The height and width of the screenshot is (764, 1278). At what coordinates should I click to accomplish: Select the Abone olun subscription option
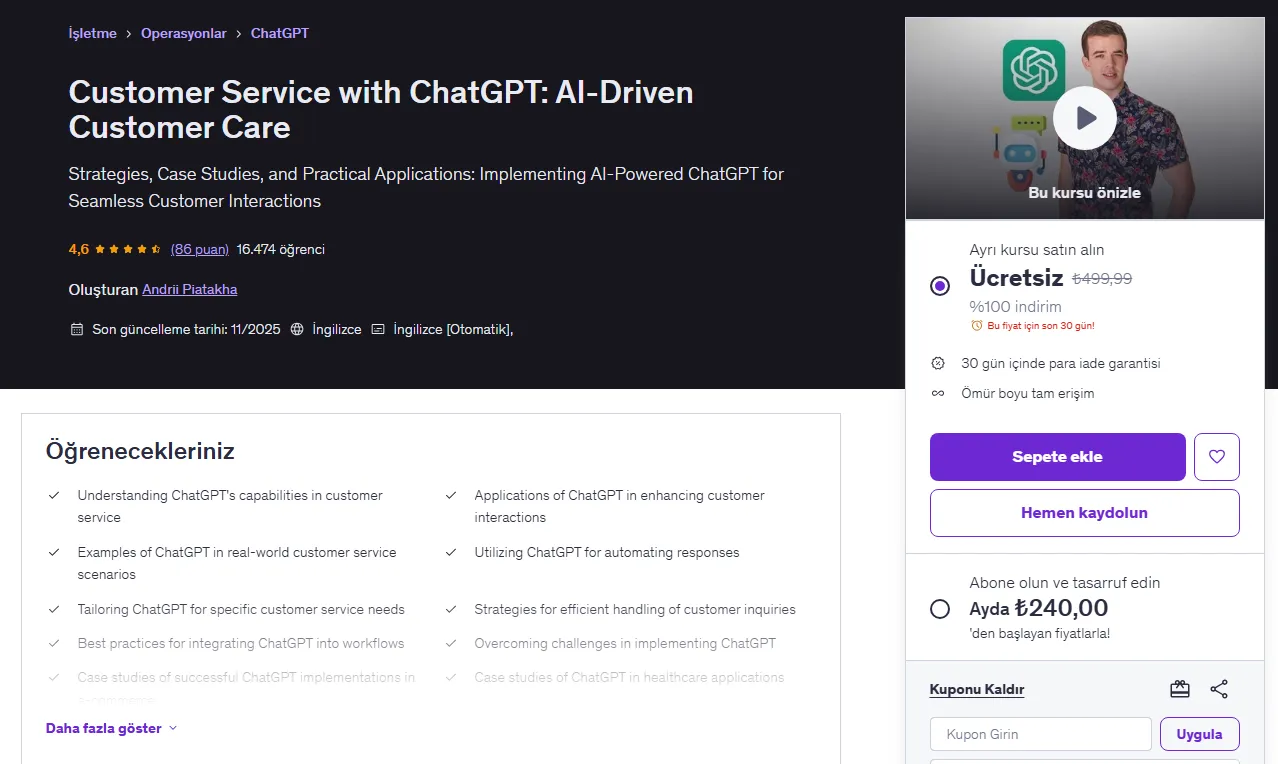[x=940, y=609]
